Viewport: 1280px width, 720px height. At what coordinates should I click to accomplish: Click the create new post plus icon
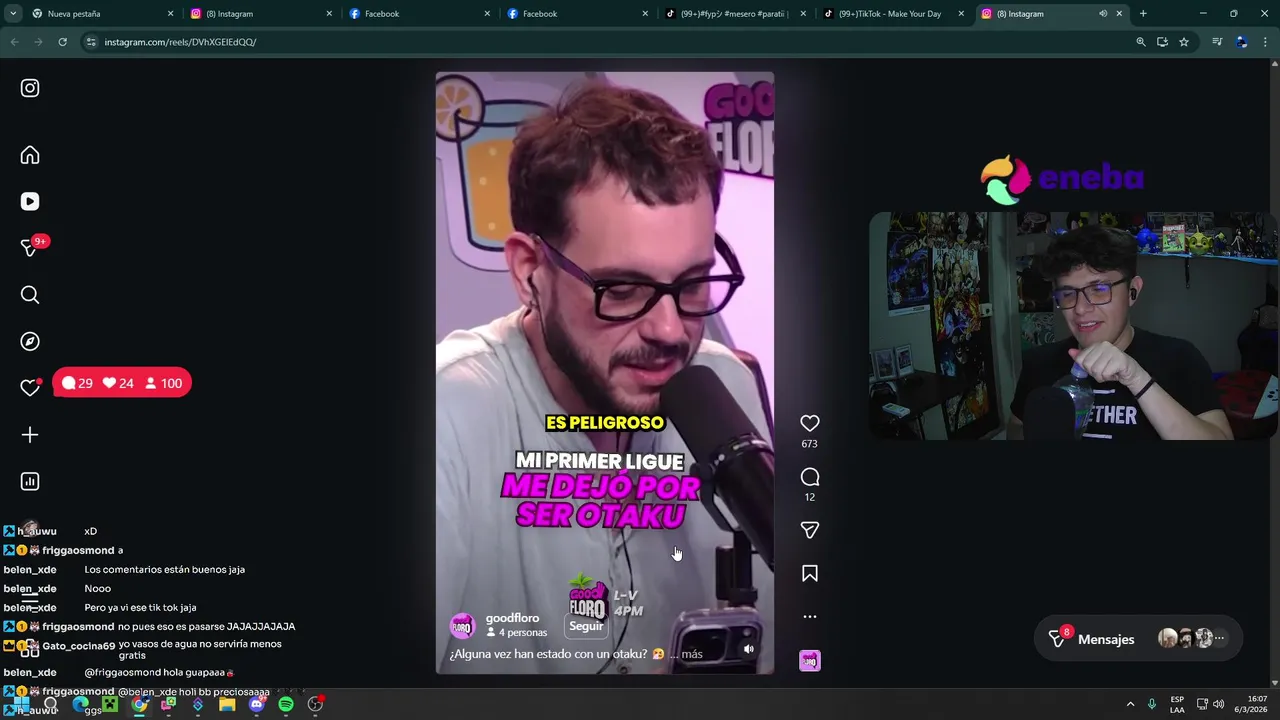[30, 435]
